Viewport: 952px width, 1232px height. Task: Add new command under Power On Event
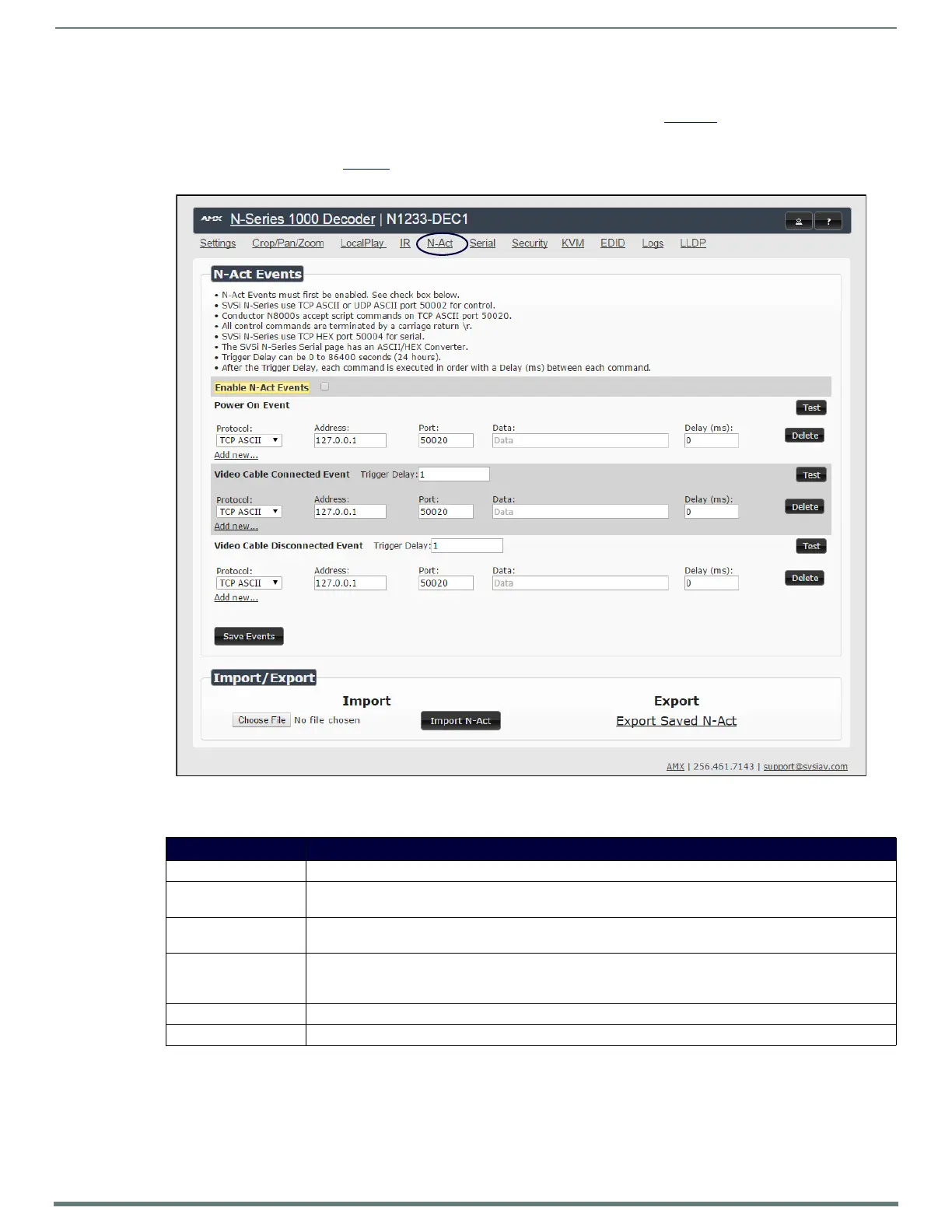pyautogui.click(x=236, y=455)
